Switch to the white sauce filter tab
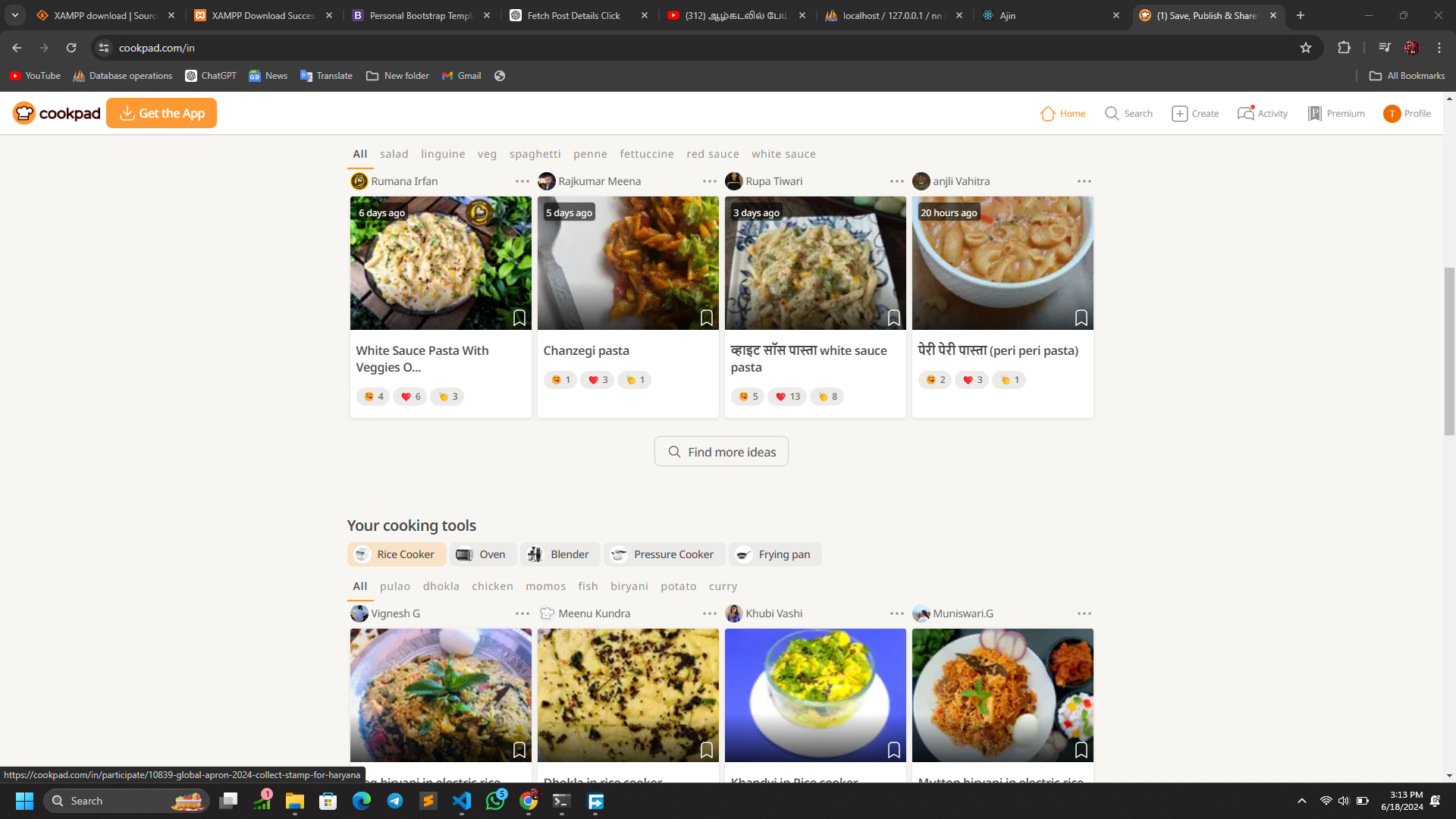The image size is (1456, 819). [x=783, y=154]
